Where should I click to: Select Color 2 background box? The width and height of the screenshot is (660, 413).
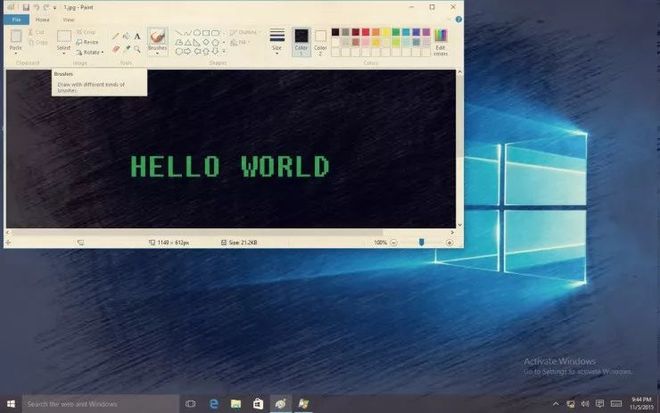(320, 41)
